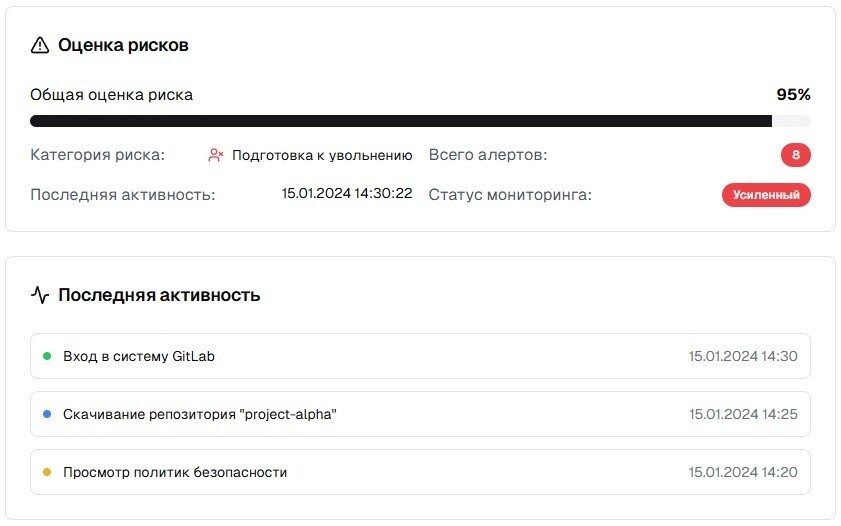Click the Статус мониторинга label
This screenshot has height=526, width=841.
click(x=510, y=194)
